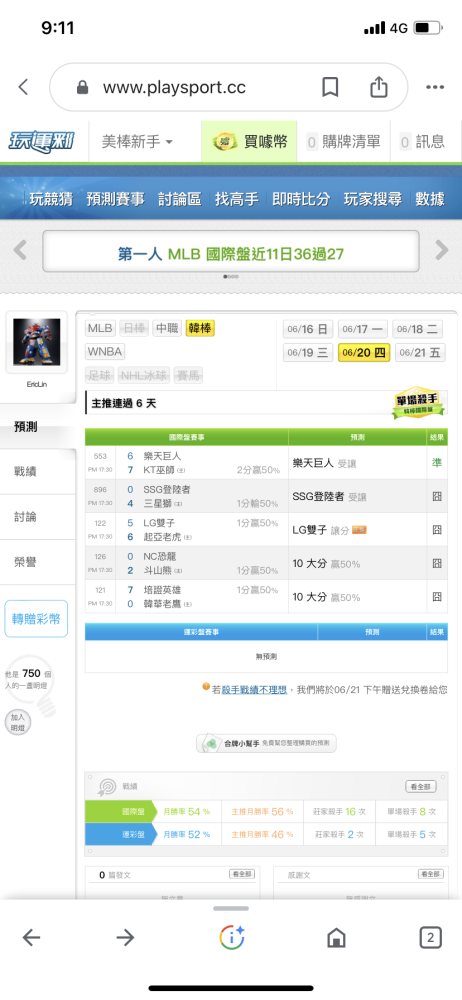This screenshot has width=462, height=1000.
Task: Open 找高手 page
Action: (237, 199)
